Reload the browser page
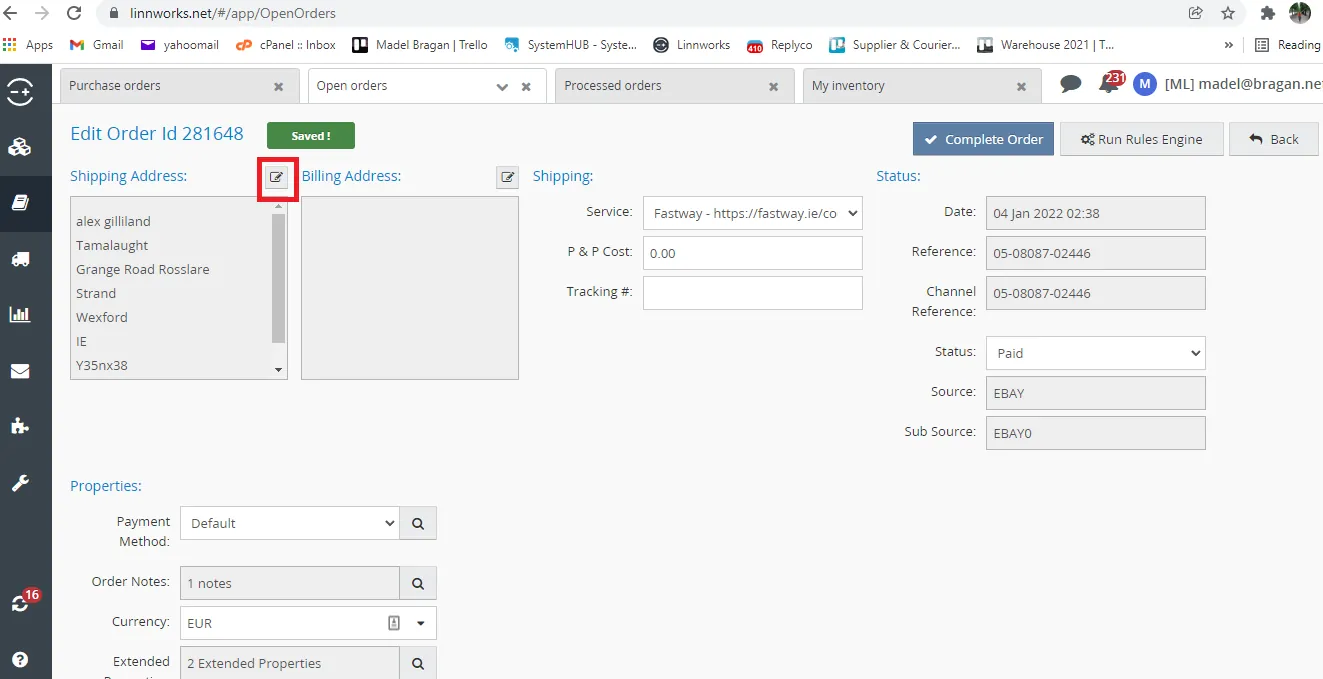Screen dimensions: 1323x679 pyautogui.click(x=74, y=14)
